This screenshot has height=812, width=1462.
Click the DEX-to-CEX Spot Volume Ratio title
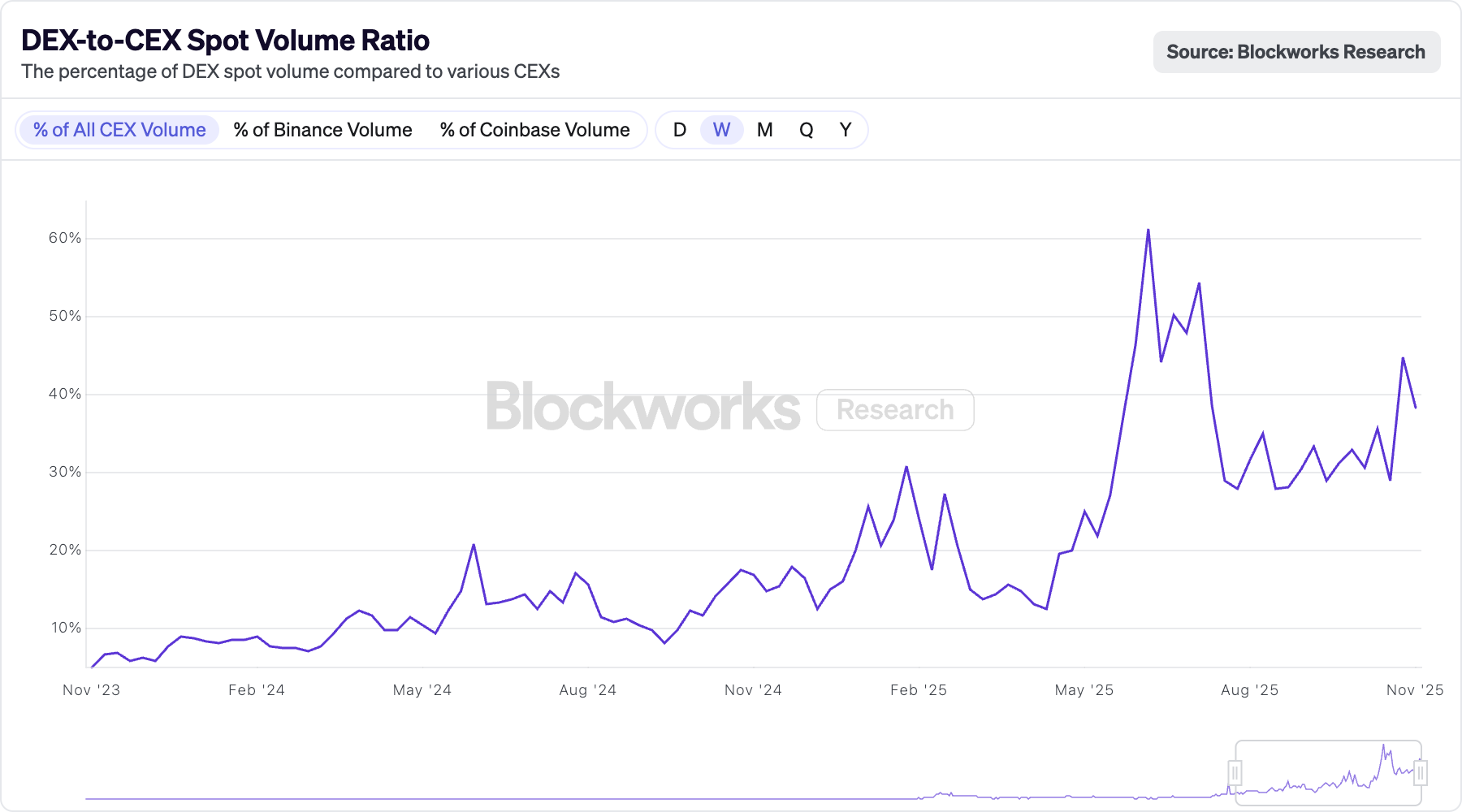pyautogui.click(x=226, y=41)
